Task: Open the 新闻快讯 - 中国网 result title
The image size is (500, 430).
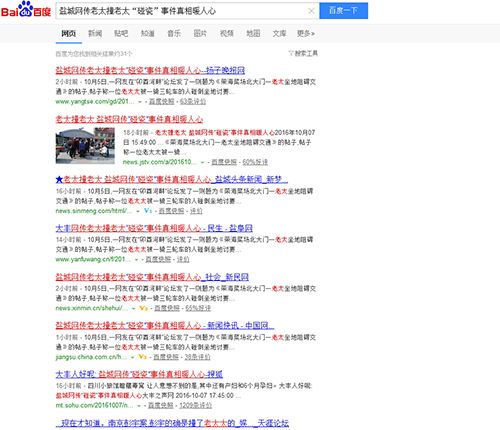Action: click(x=165, y=325)
